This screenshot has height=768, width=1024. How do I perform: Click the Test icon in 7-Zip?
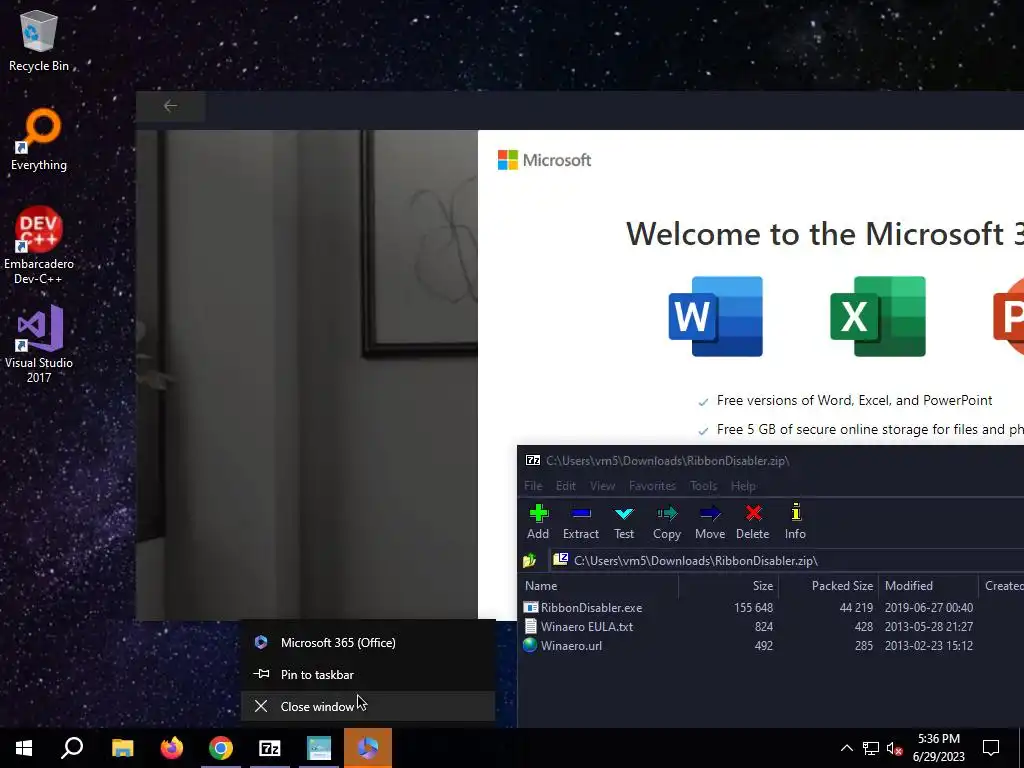(x=624, y=513)
